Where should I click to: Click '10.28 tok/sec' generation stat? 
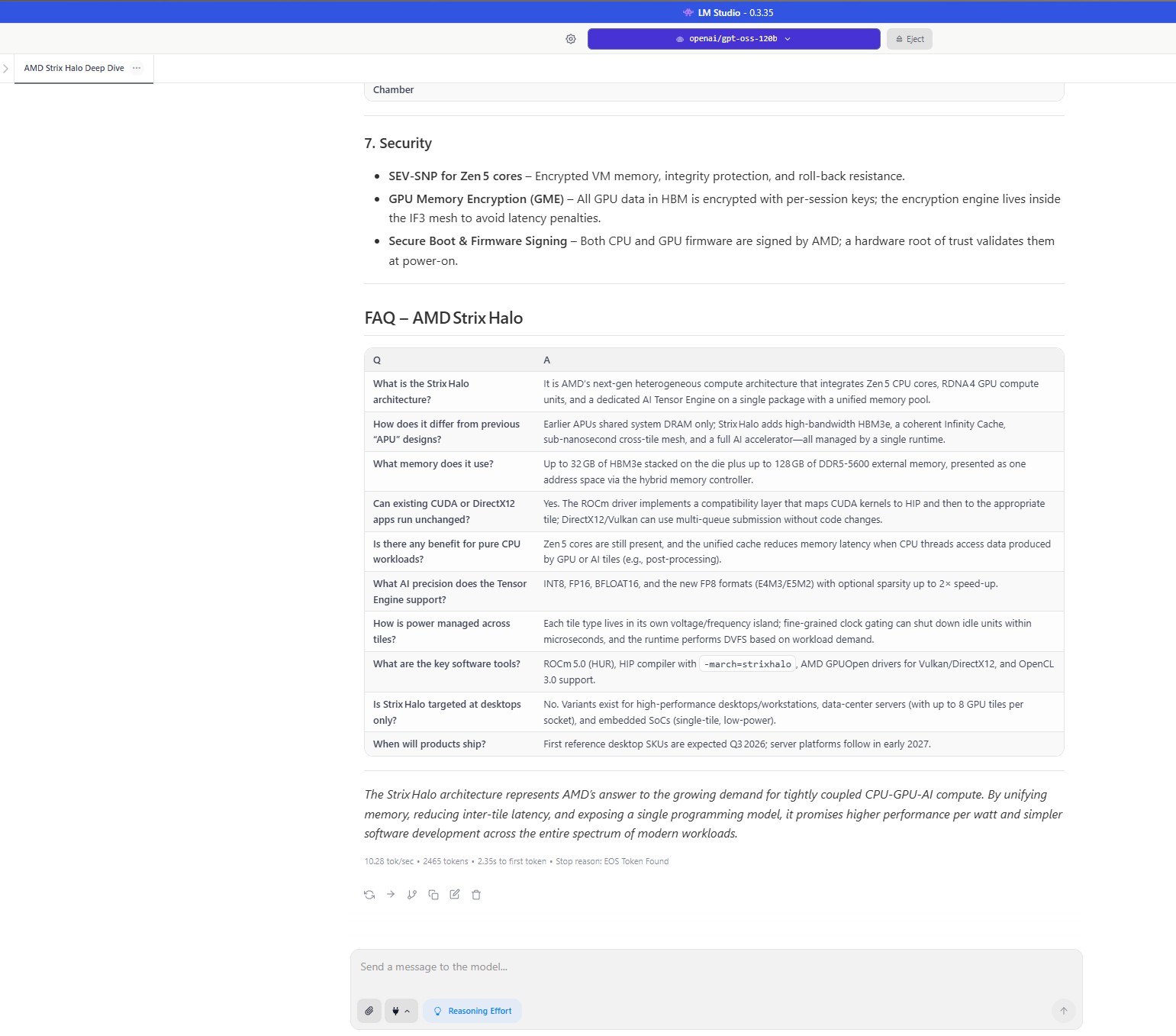(388, 861)
